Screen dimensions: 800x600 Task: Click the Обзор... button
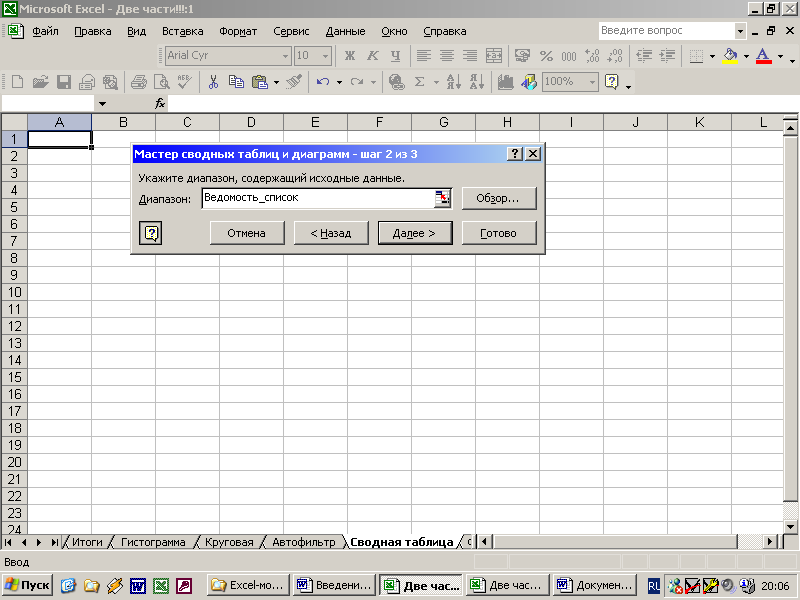point(499,198)
